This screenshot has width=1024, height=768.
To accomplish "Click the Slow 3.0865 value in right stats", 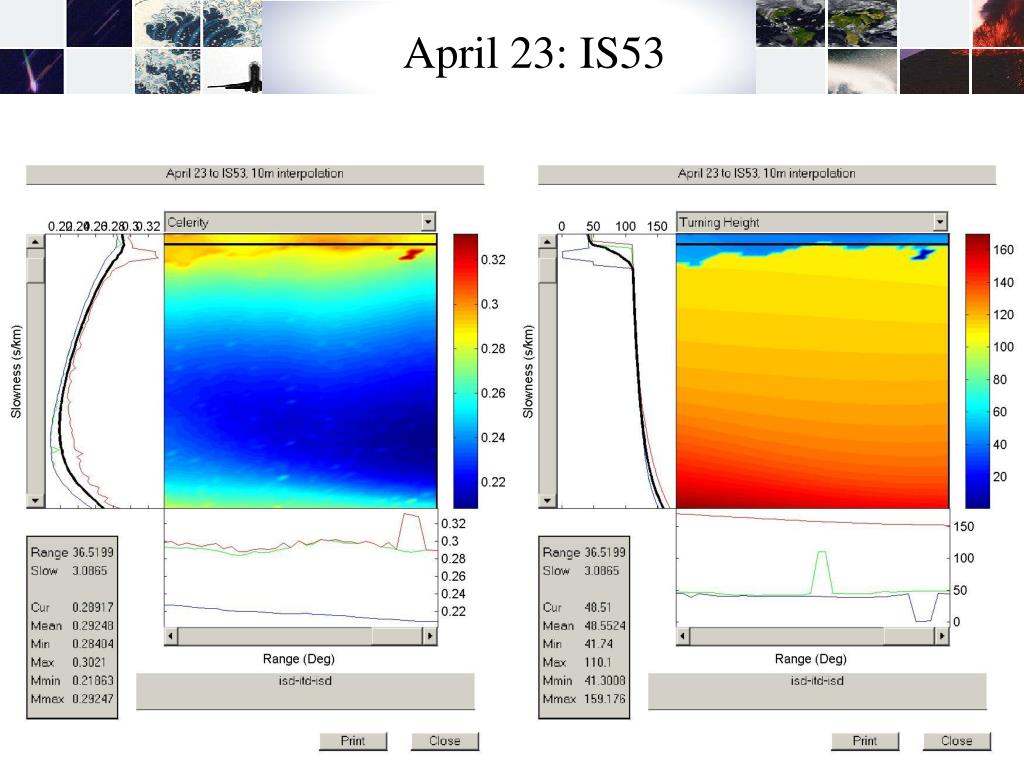I will 601,571.
